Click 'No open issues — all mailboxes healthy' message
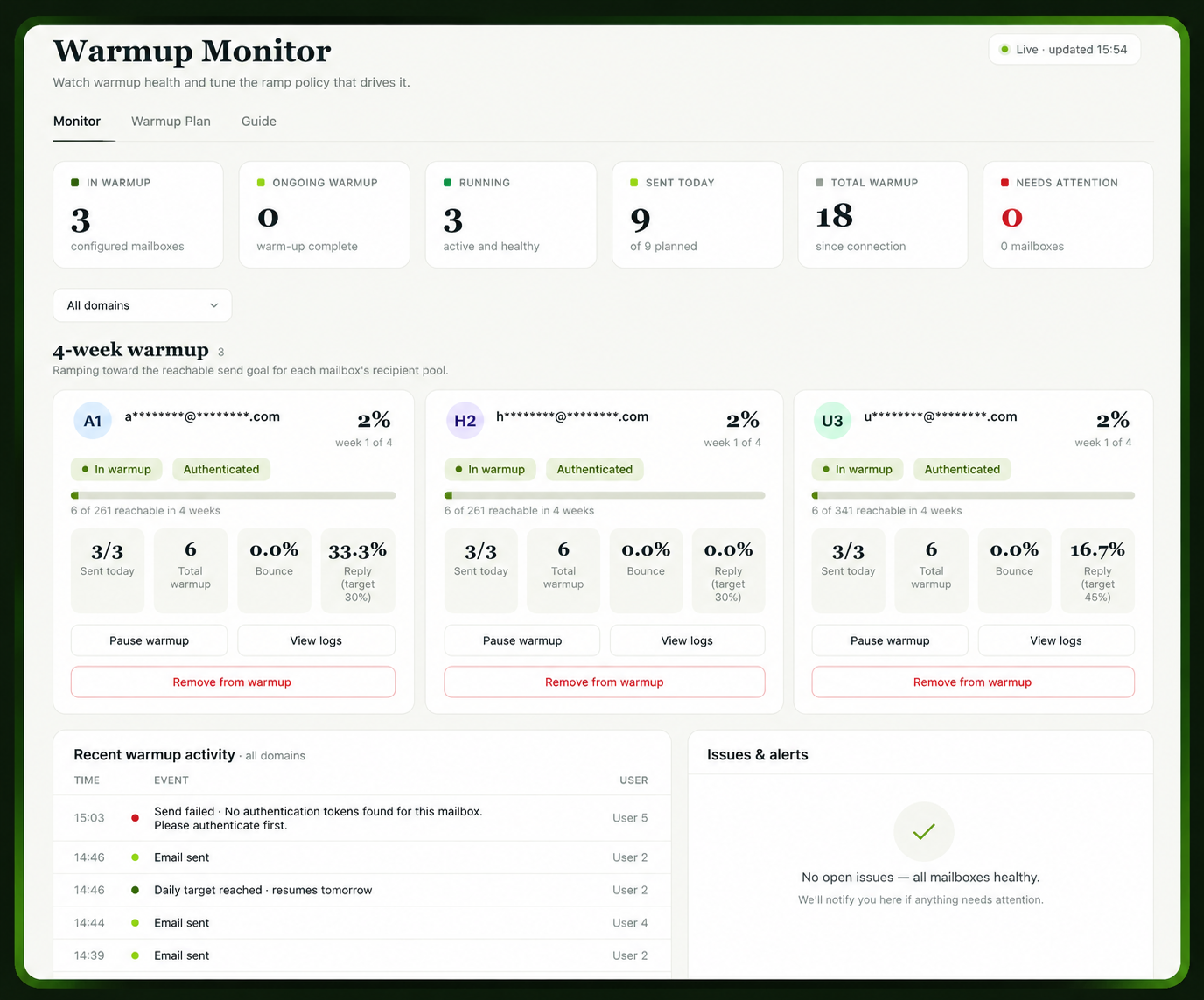Screen dimensions: 1204x1000 pyautogui.click(x=920, y=878)
